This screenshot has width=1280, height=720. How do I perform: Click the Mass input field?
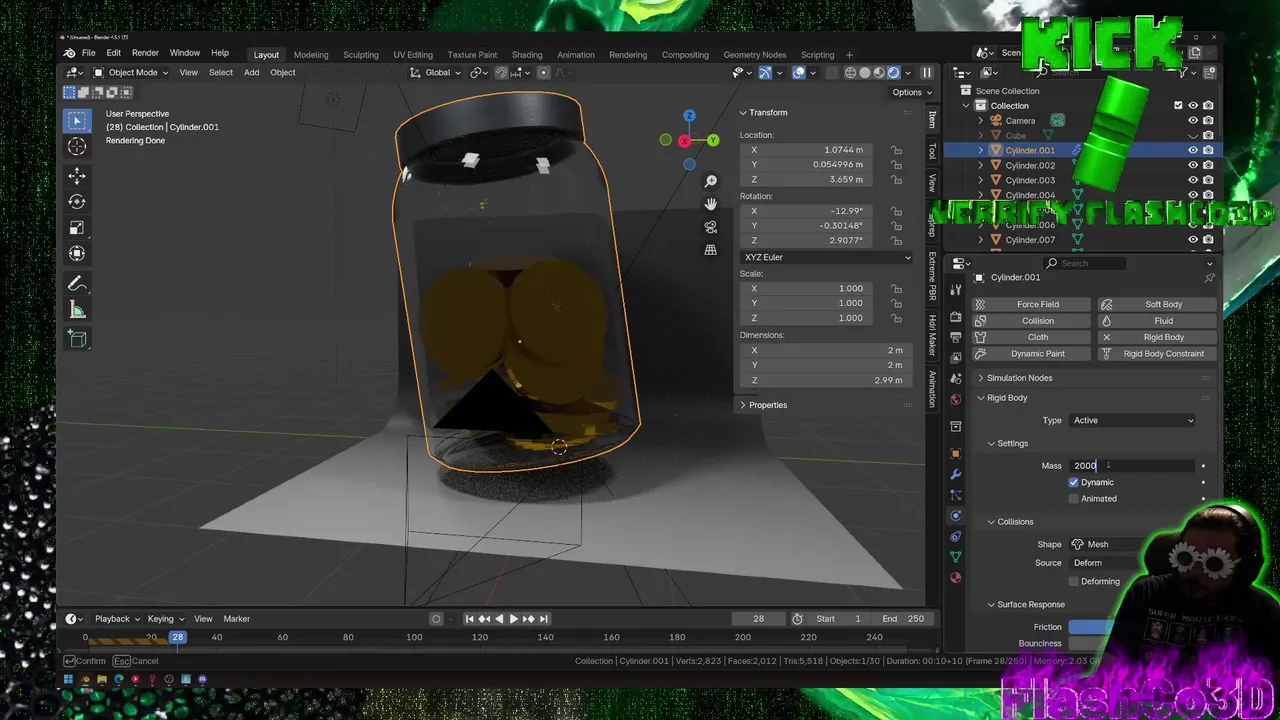tap(1132, 466)
